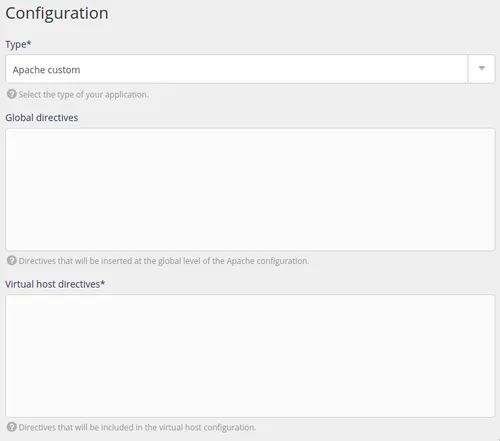Viewport: 500px width, 441px height.
Task: Click 'Select the type of your application' hint
Action: (83, 95)
